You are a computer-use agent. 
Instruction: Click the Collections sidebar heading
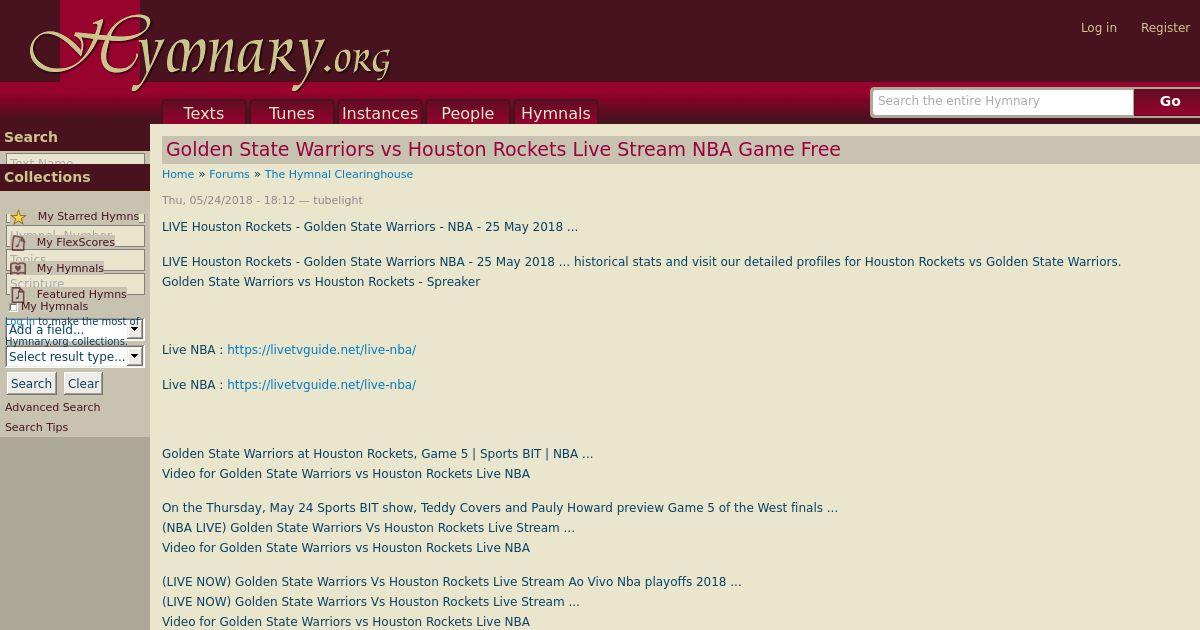[x=47, y=177]
